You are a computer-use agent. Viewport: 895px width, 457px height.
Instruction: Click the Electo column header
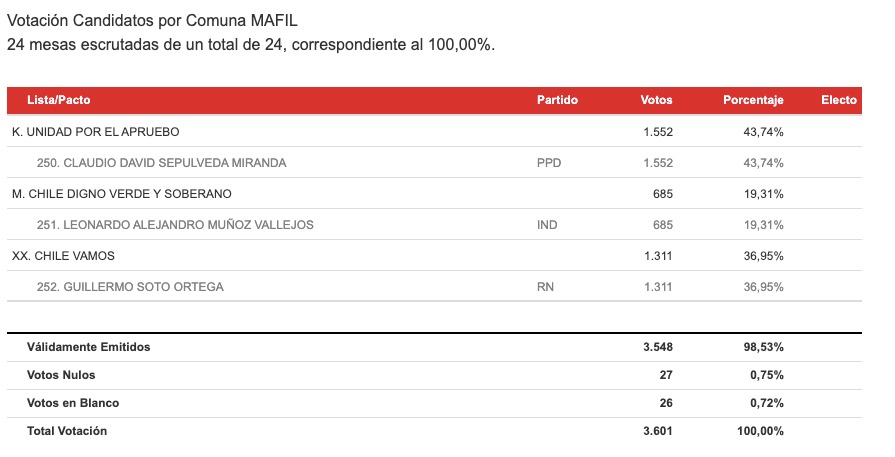tap(838, 100)
